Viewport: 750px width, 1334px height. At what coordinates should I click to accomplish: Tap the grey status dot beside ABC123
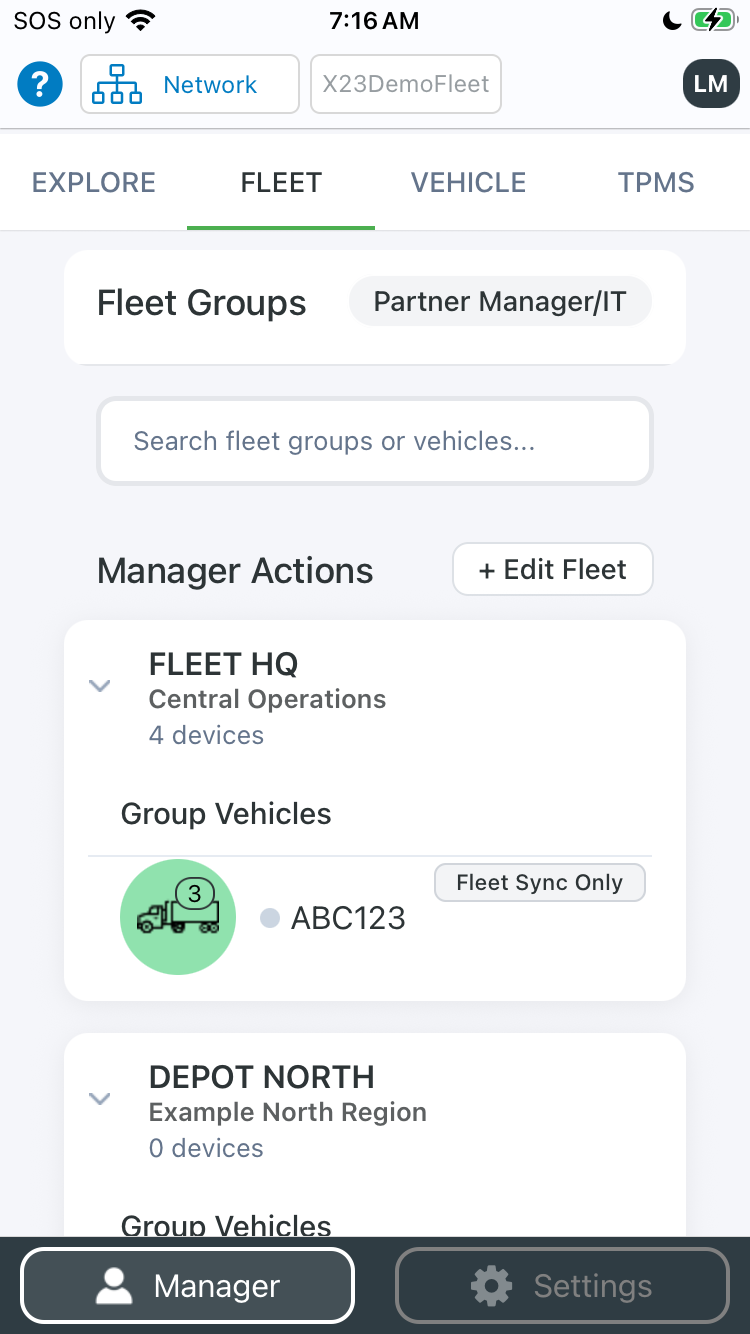pos(269,918)
